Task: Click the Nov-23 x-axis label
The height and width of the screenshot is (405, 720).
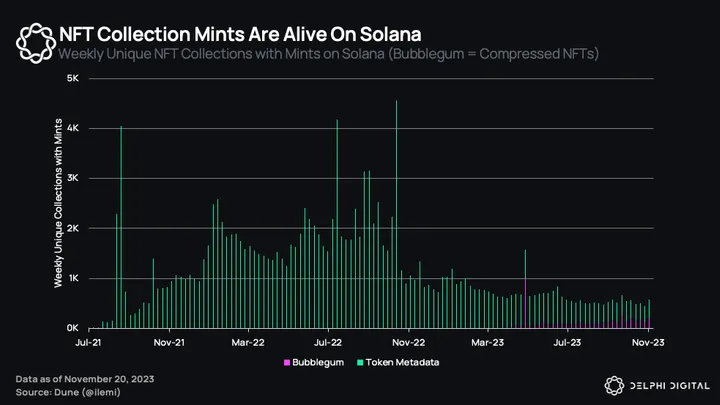Action: tap(650, 341)
